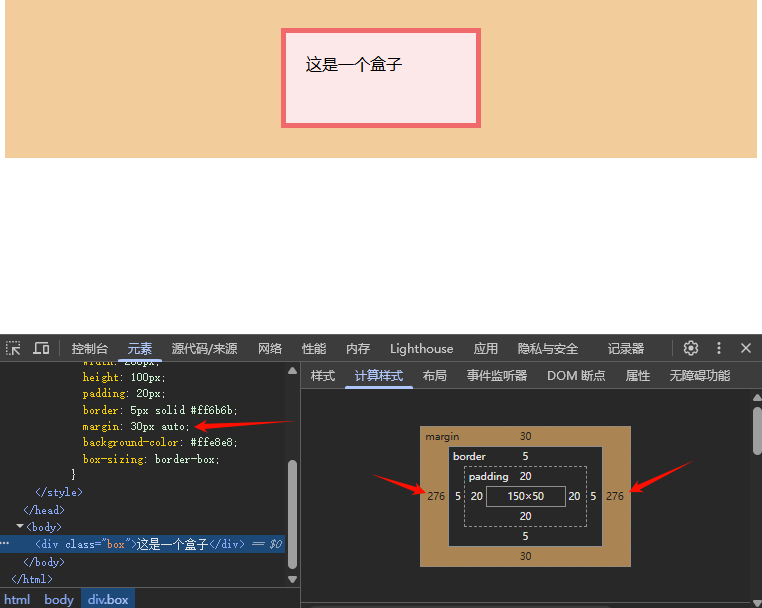Image resolution: width=762 pixels, height=608 pixels.
Task: Click the ellipsis beside the selected div node
Action: (x=5, y=543)
